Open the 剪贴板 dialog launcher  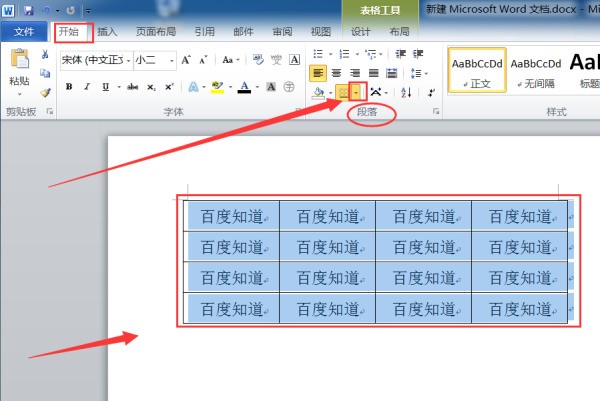coord(49,111)
